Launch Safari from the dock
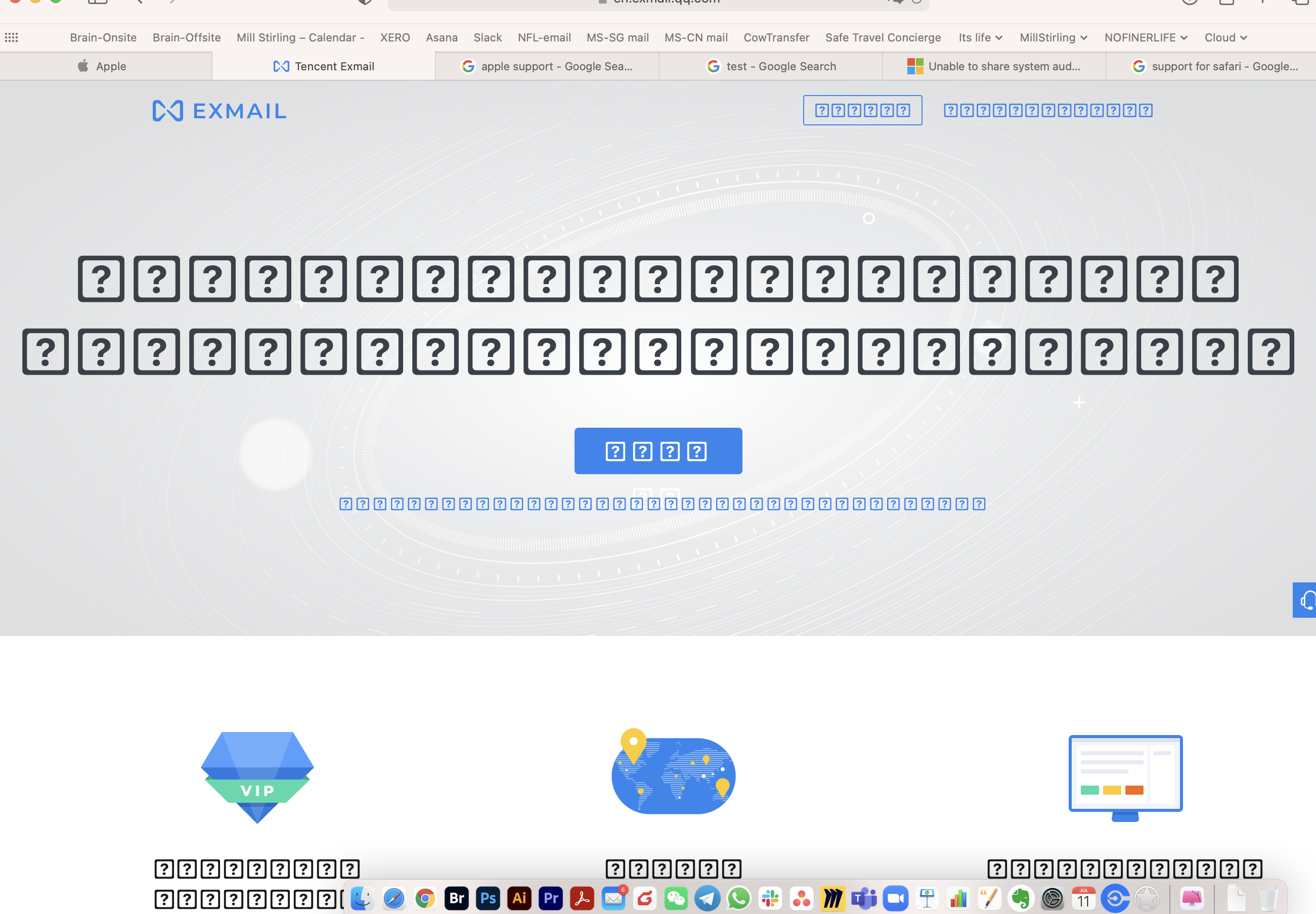The height and width of the screenshot is (914, 1316). (393, 898)
